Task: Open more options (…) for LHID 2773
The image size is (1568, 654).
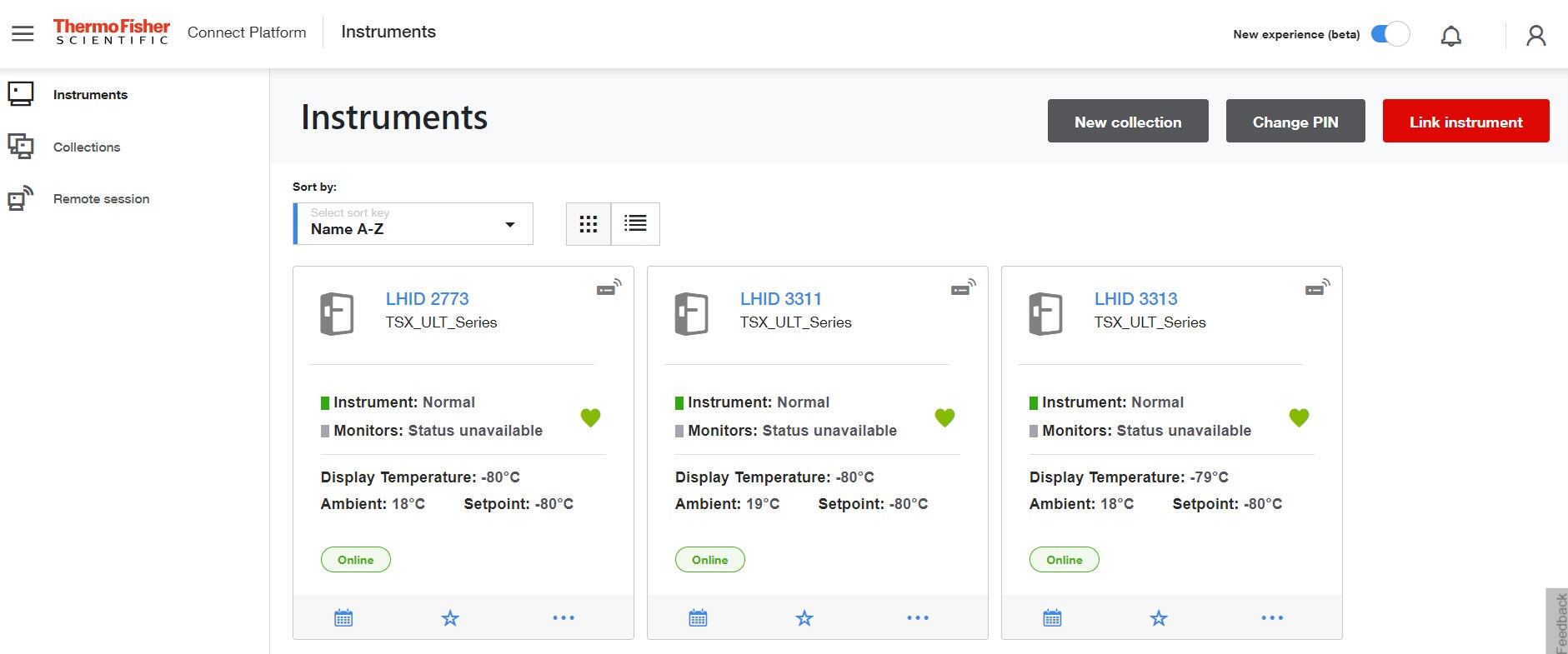Action: pyautogui.click(x=564, y=618)
